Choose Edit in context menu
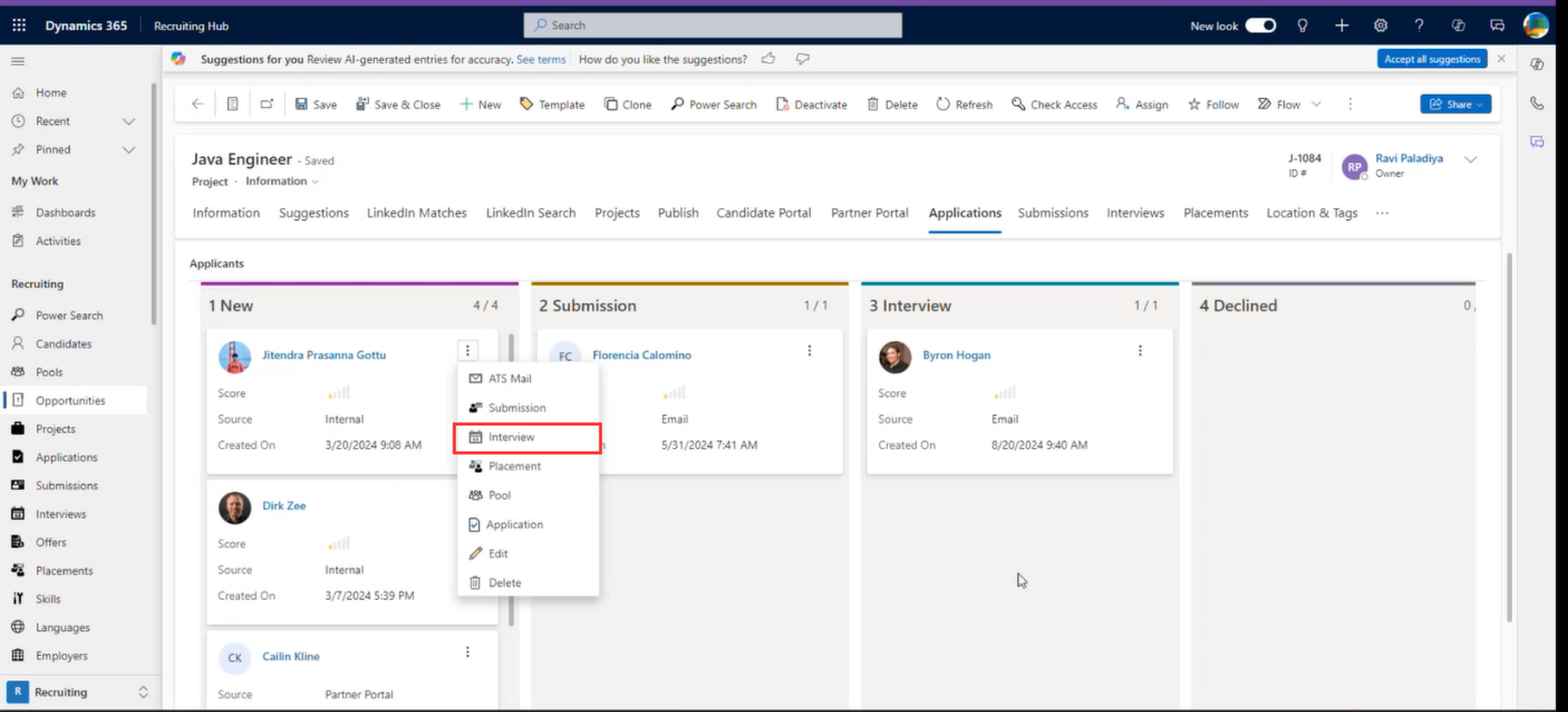The image size is (1568, 712). pos(528,554)
